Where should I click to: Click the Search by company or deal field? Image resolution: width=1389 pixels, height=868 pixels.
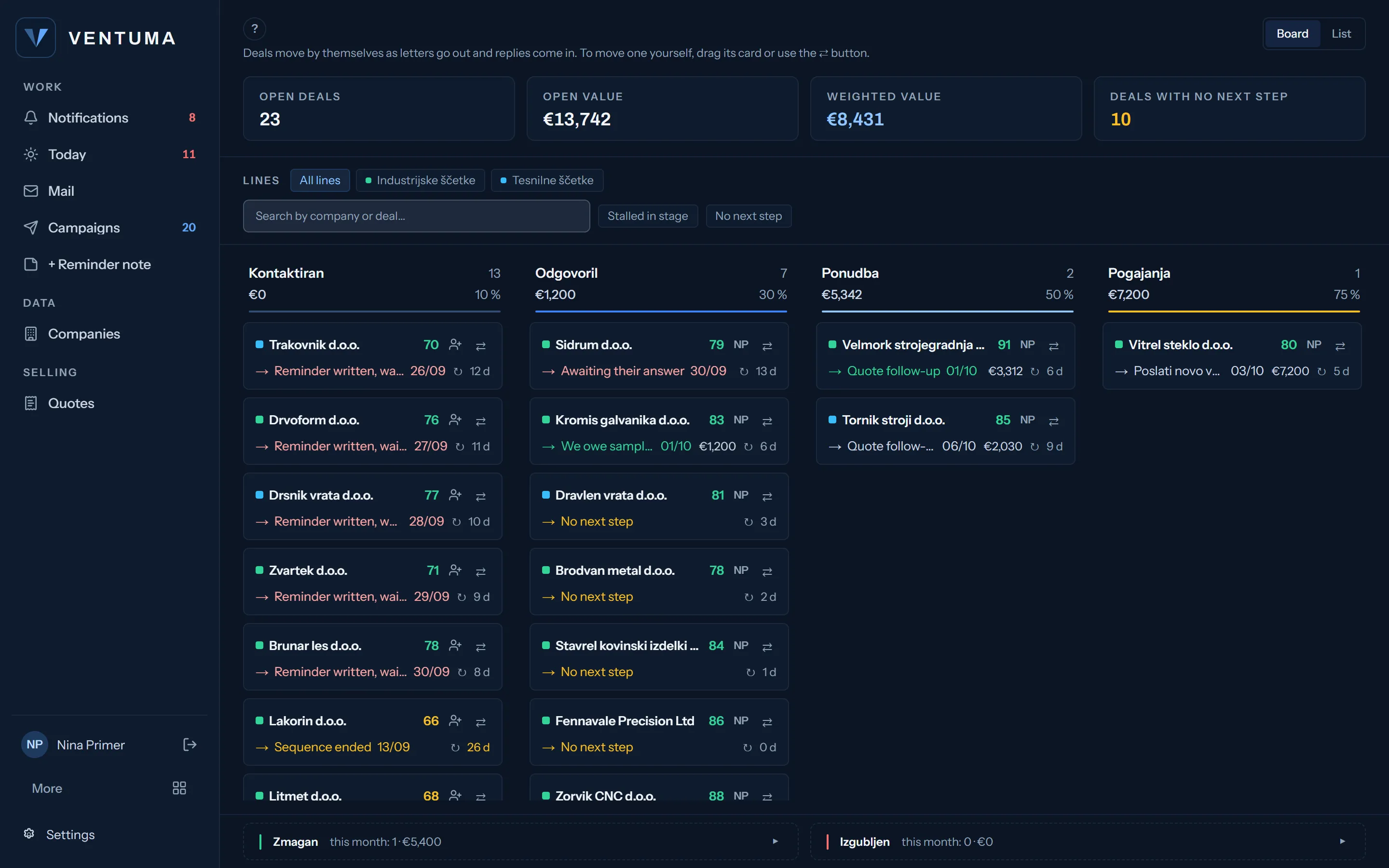click(x=416, y=216)
